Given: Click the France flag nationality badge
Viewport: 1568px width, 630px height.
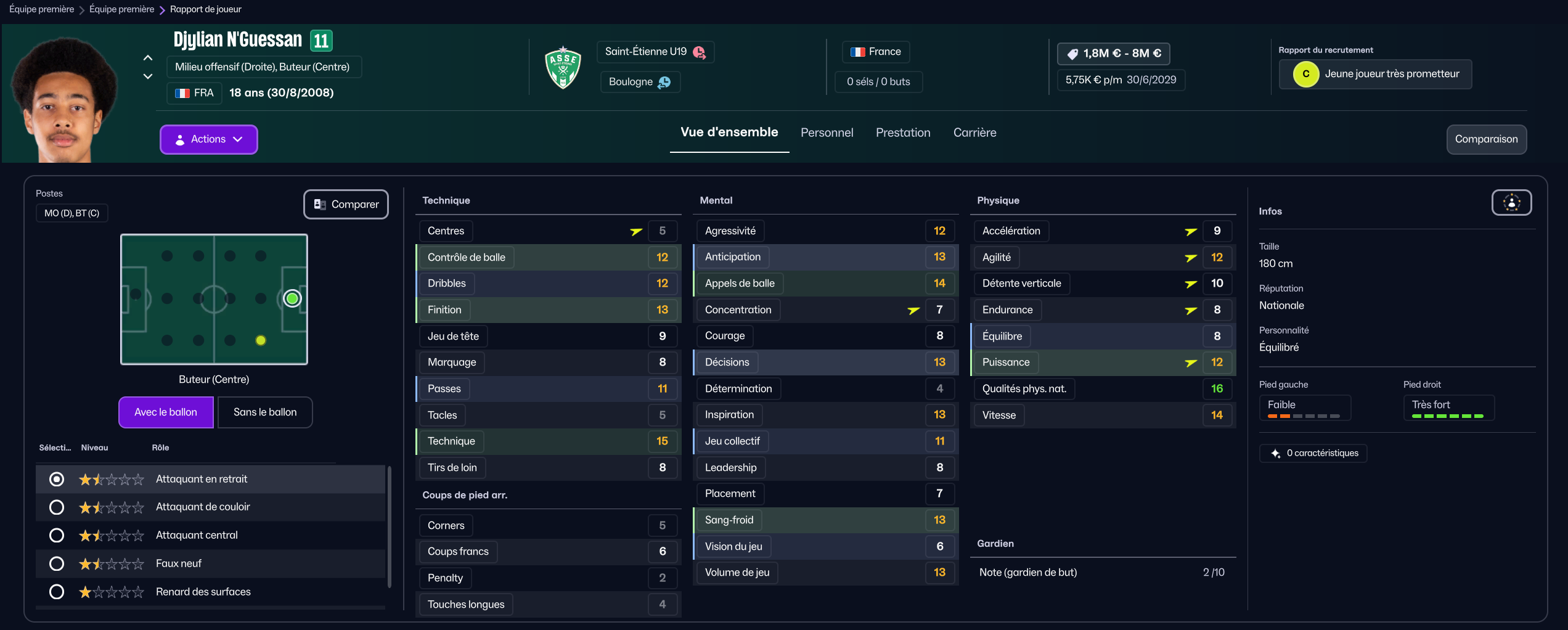Looking at the screenshot, I should (875, 52).
